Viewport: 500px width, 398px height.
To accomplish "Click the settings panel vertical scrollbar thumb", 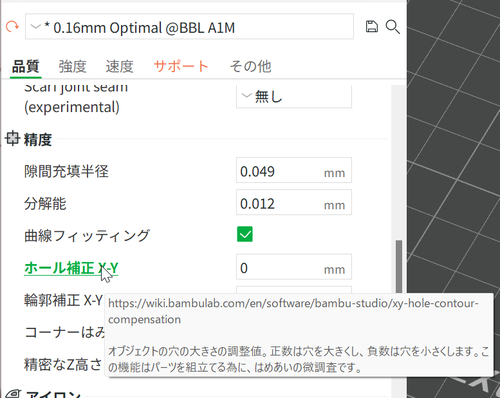I will [x=399, y=267].
